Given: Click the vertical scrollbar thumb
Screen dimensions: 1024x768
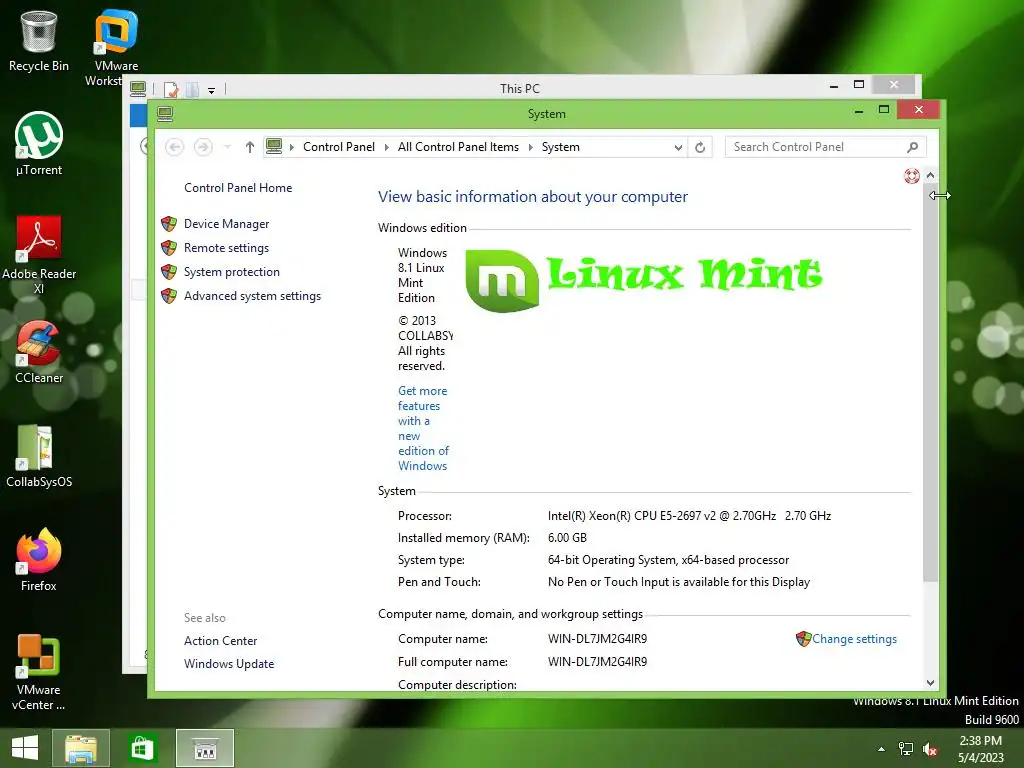Looking at the screenshot, I should pyautogui.click(x=931, y=383).
